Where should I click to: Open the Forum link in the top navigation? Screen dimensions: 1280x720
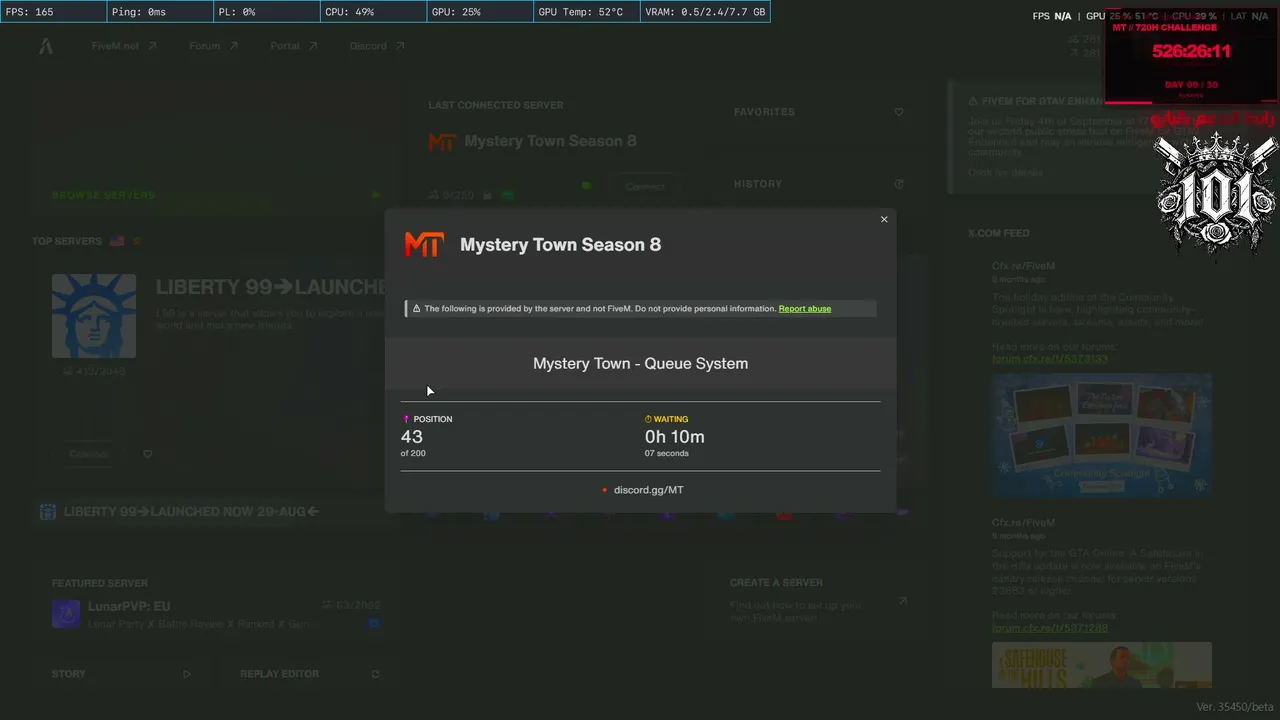[213, 46]
